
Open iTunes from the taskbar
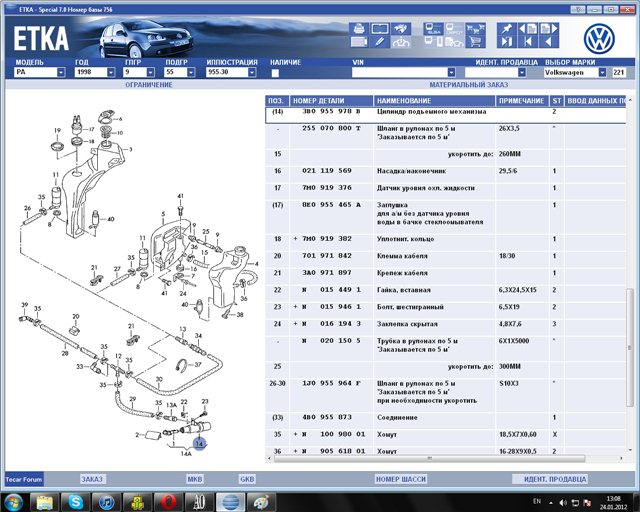[x=106, y=503]
